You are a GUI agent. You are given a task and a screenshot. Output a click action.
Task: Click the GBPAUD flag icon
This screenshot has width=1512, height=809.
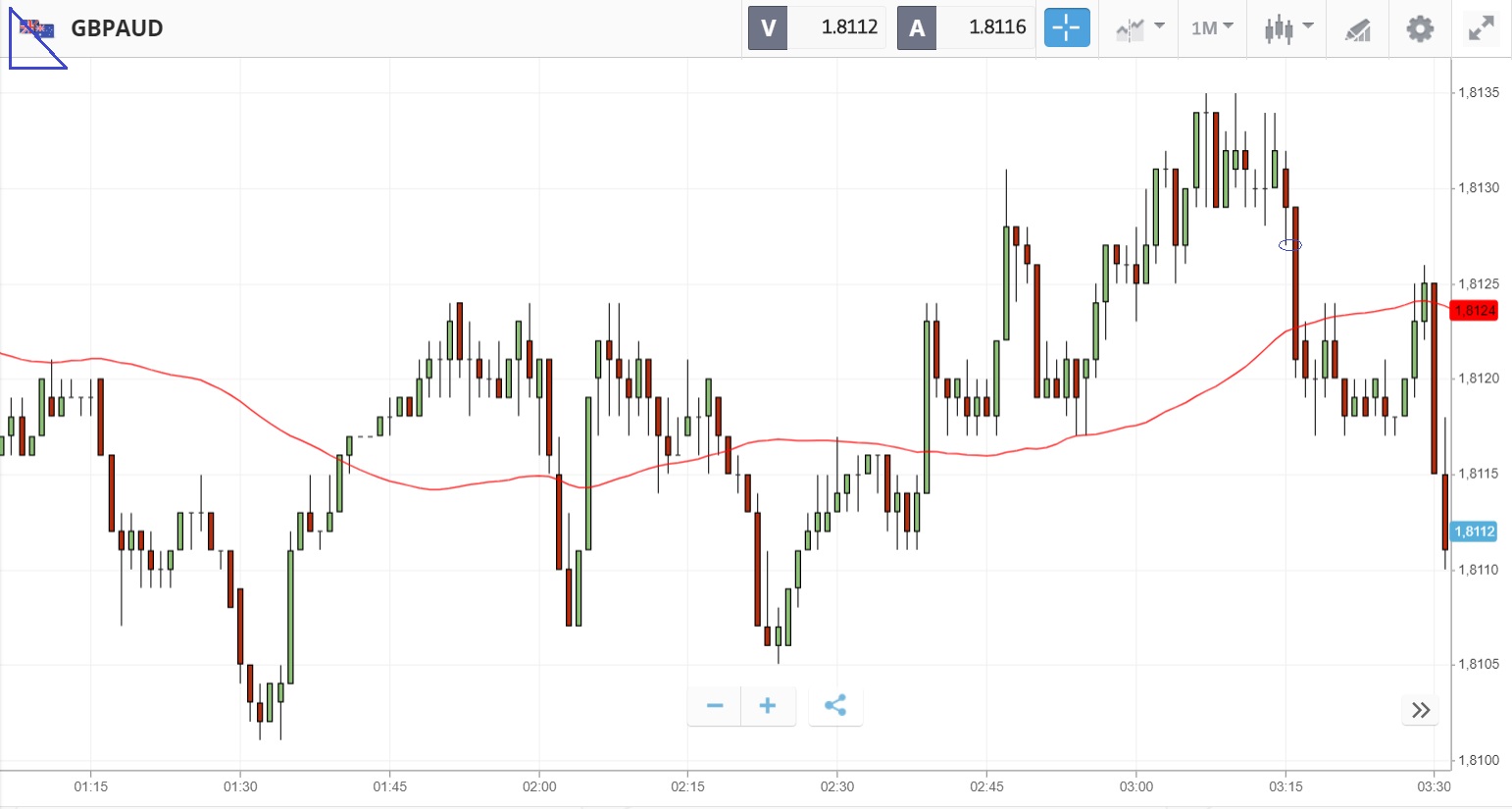(x=37, y=28)
